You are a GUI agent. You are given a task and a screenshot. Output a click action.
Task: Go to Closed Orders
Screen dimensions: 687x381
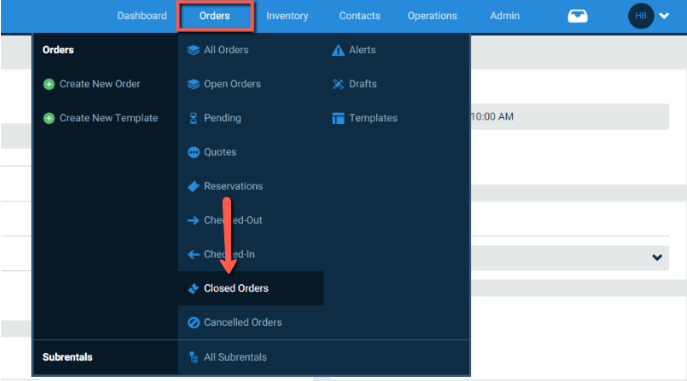pyautogui.click(x=236, y=288)
